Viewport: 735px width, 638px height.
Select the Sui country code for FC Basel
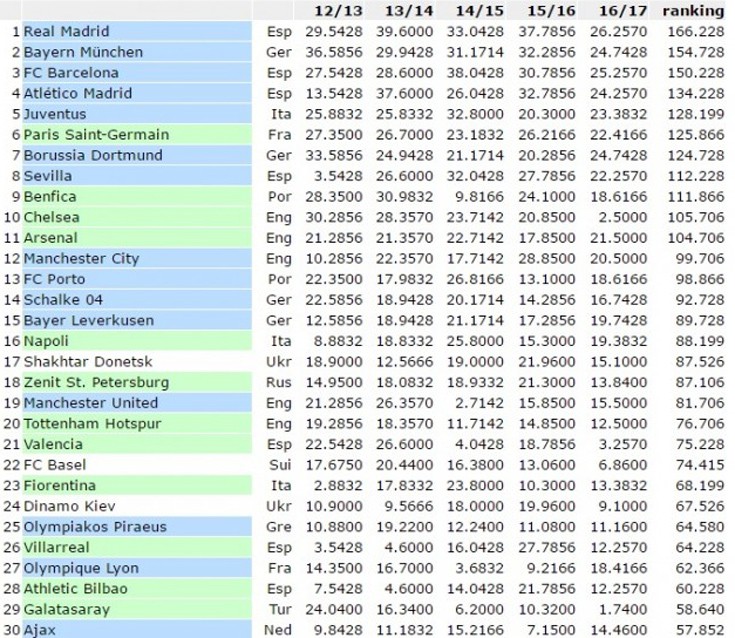[x=280, y=465]
